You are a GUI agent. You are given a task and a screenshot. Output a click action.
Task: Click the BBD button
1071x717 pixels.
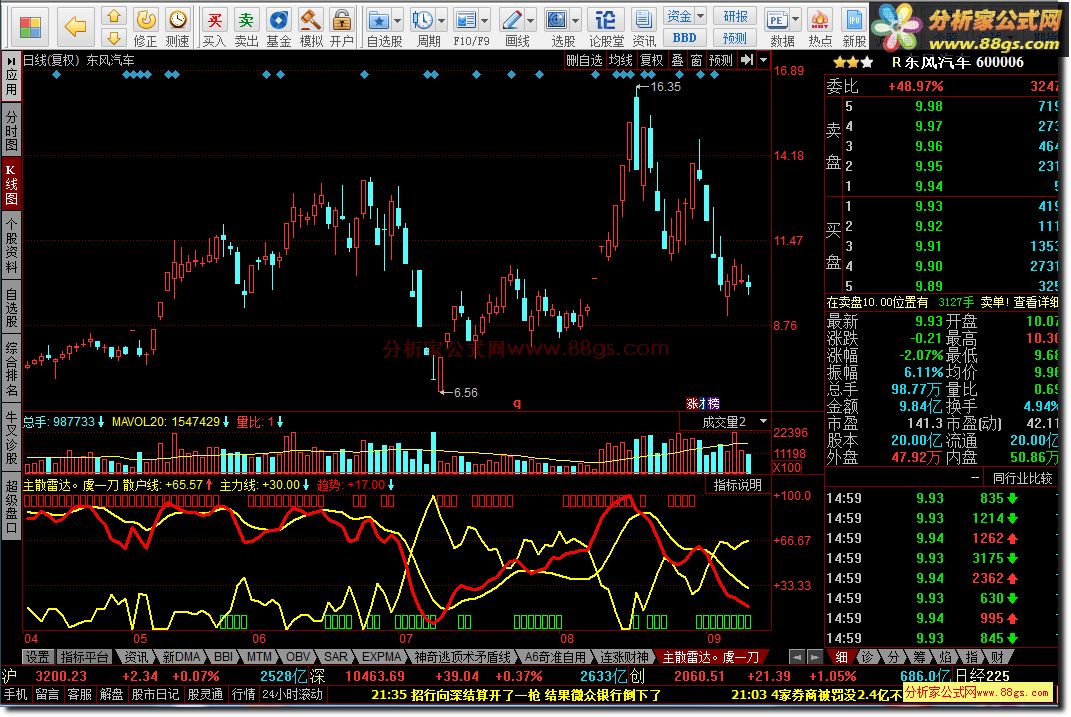tap(684, 38)
